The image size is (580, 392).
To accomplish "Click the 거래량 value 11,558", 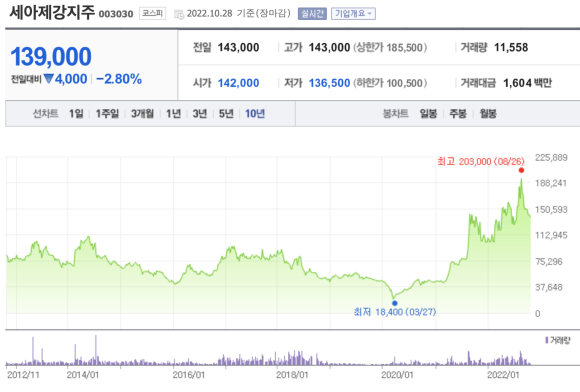I will tap(511, 47).
